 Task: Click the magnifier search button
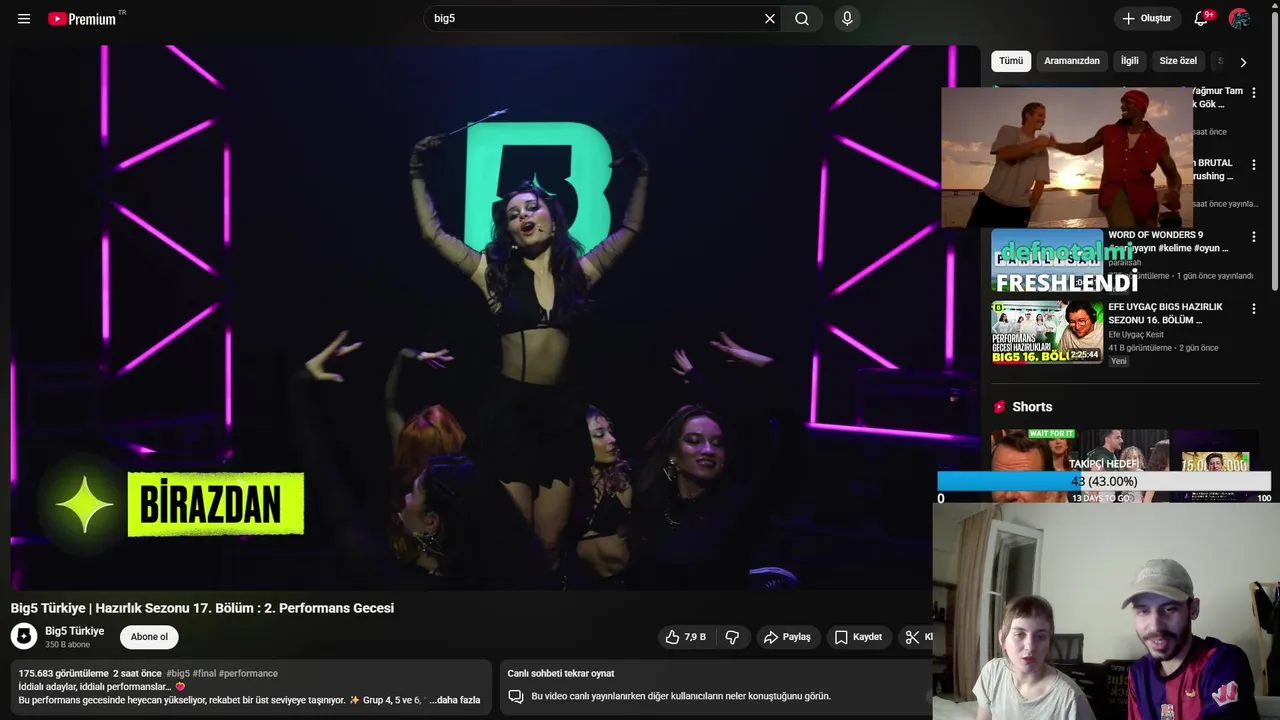tap(802, 19)
